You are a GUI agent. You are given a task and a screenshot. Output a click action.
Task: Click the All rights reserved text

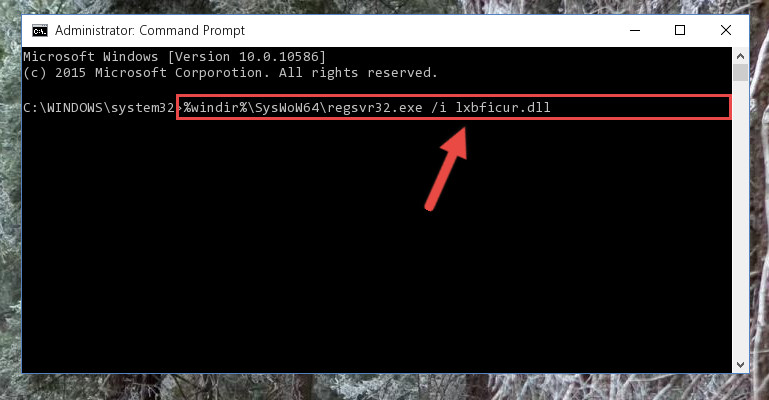[x=358, y=73]
